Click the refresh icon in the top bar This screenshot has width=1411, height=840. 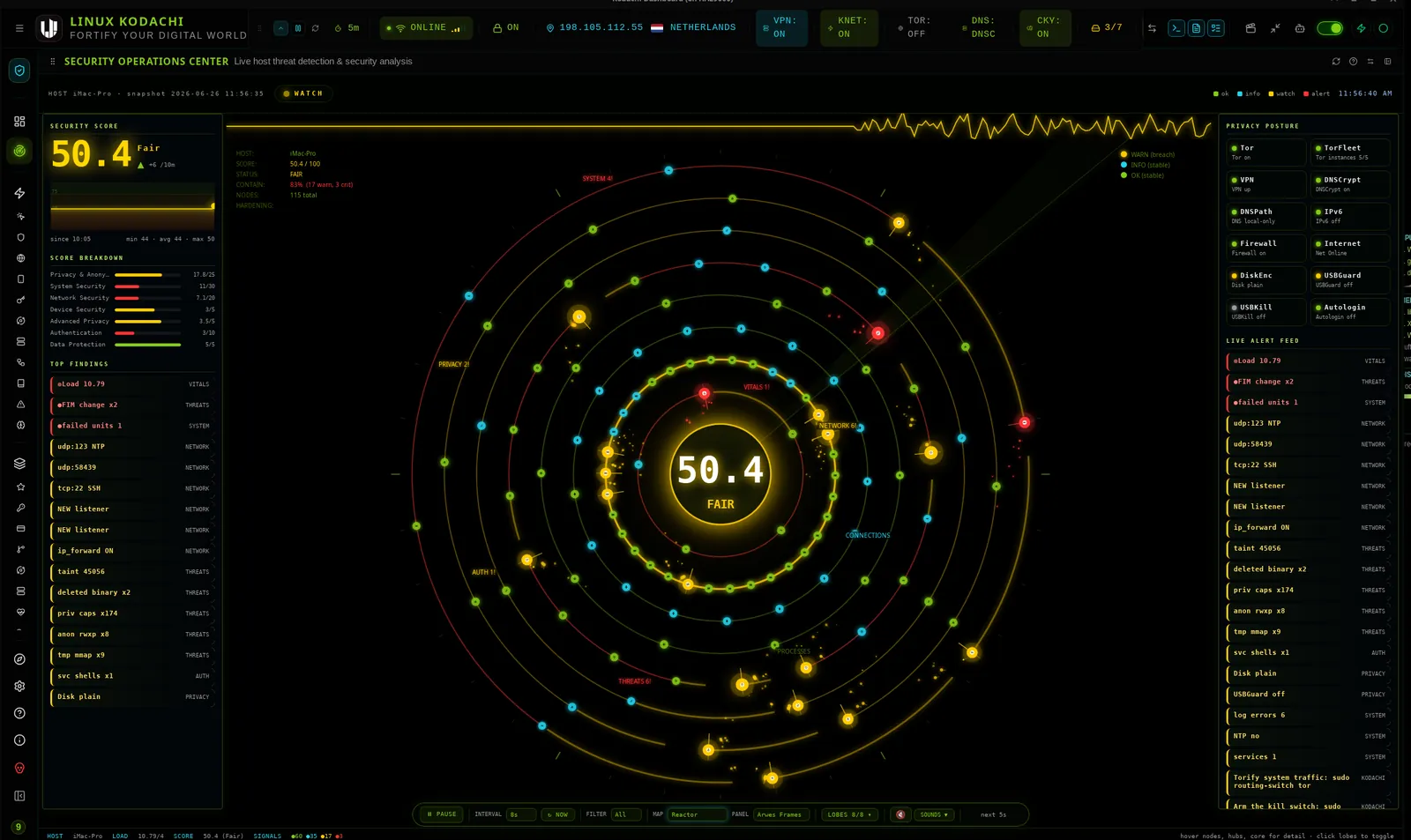315,28
